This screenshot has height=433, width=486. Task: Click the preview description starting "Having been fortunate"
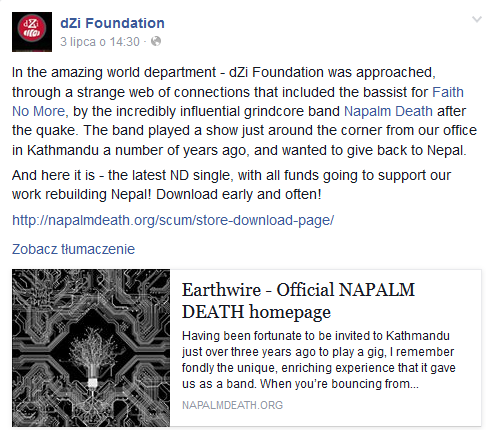318,360
